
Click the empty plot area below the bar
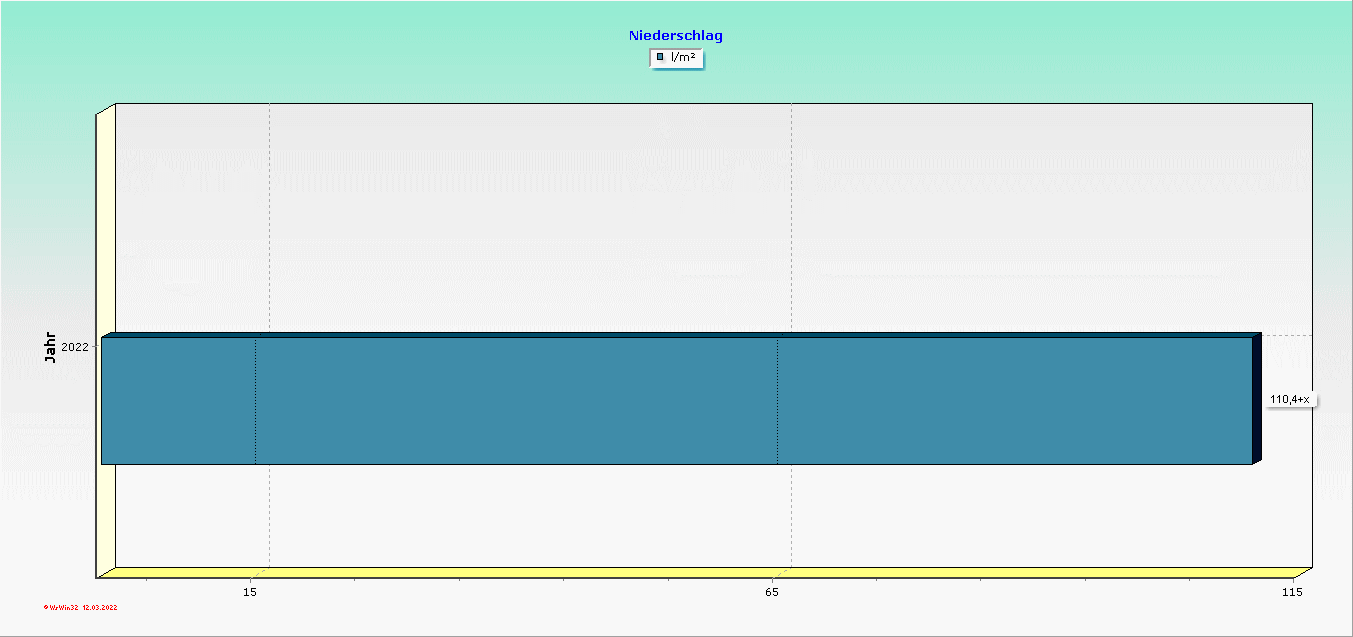click(x=700, y=515)
